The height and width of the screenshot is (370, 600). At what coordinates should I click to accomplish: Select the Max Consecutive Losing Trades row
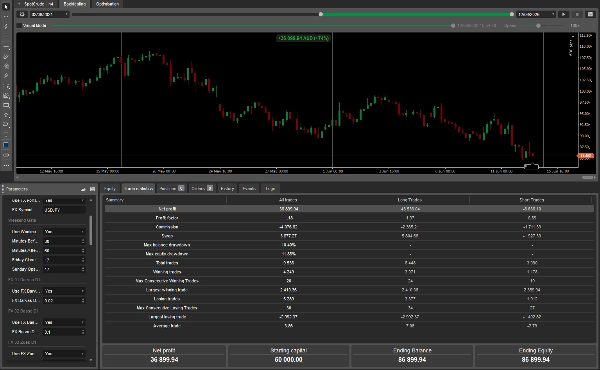[x=349, y=308]
